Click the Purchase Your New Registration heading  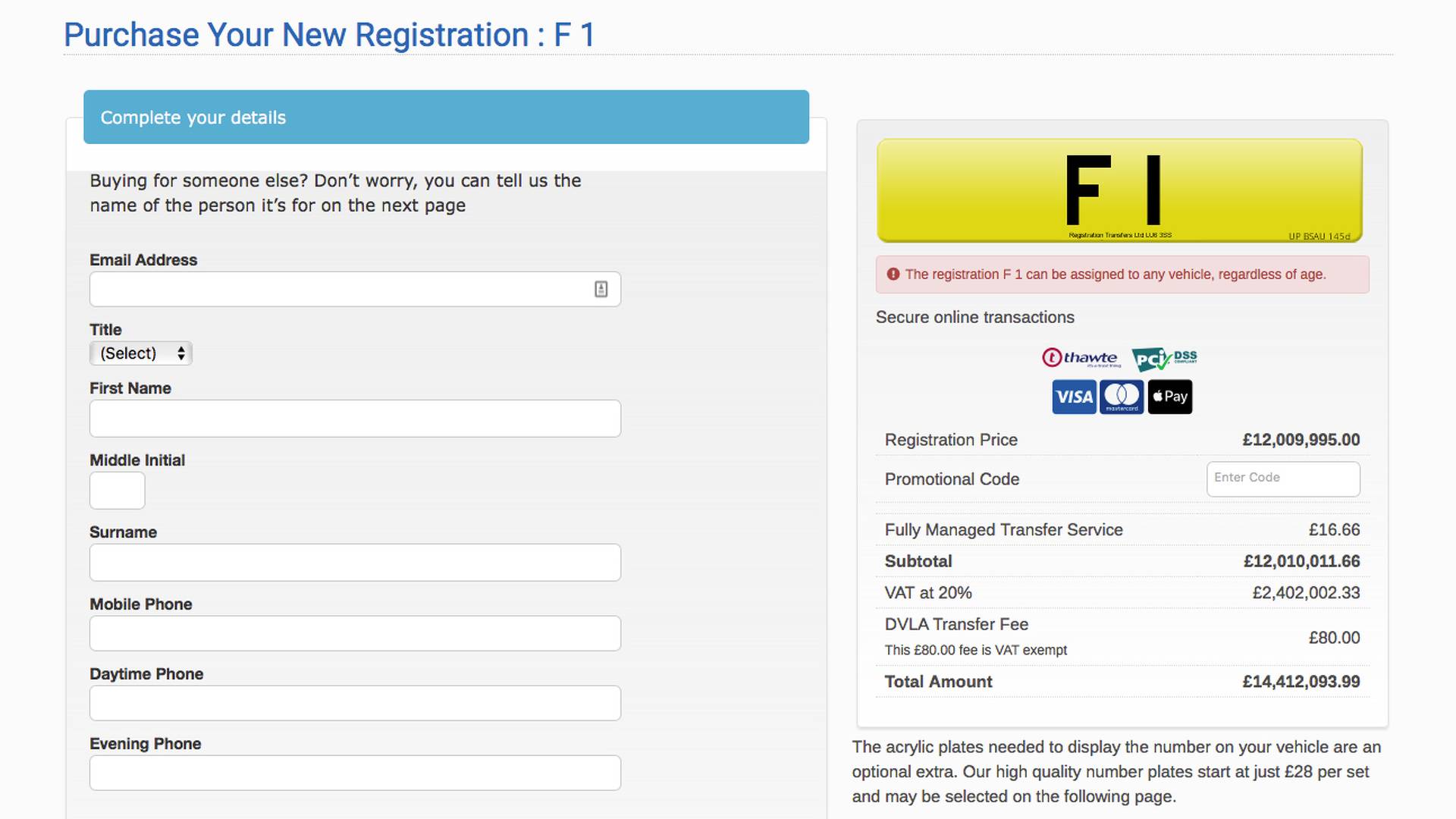329,35
